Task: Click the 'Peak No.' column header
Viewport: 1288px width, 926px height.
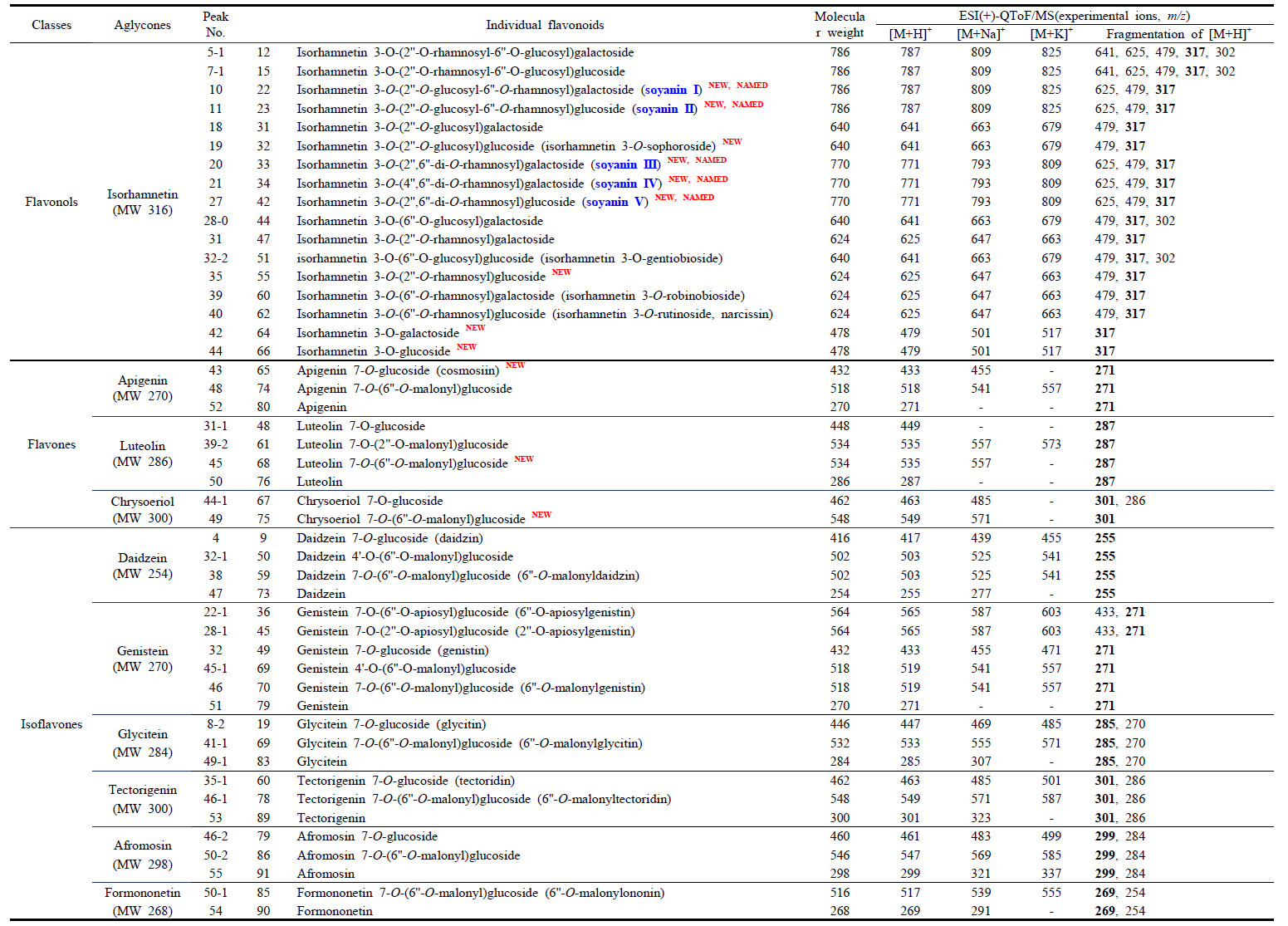Action: tap(216, 24)
